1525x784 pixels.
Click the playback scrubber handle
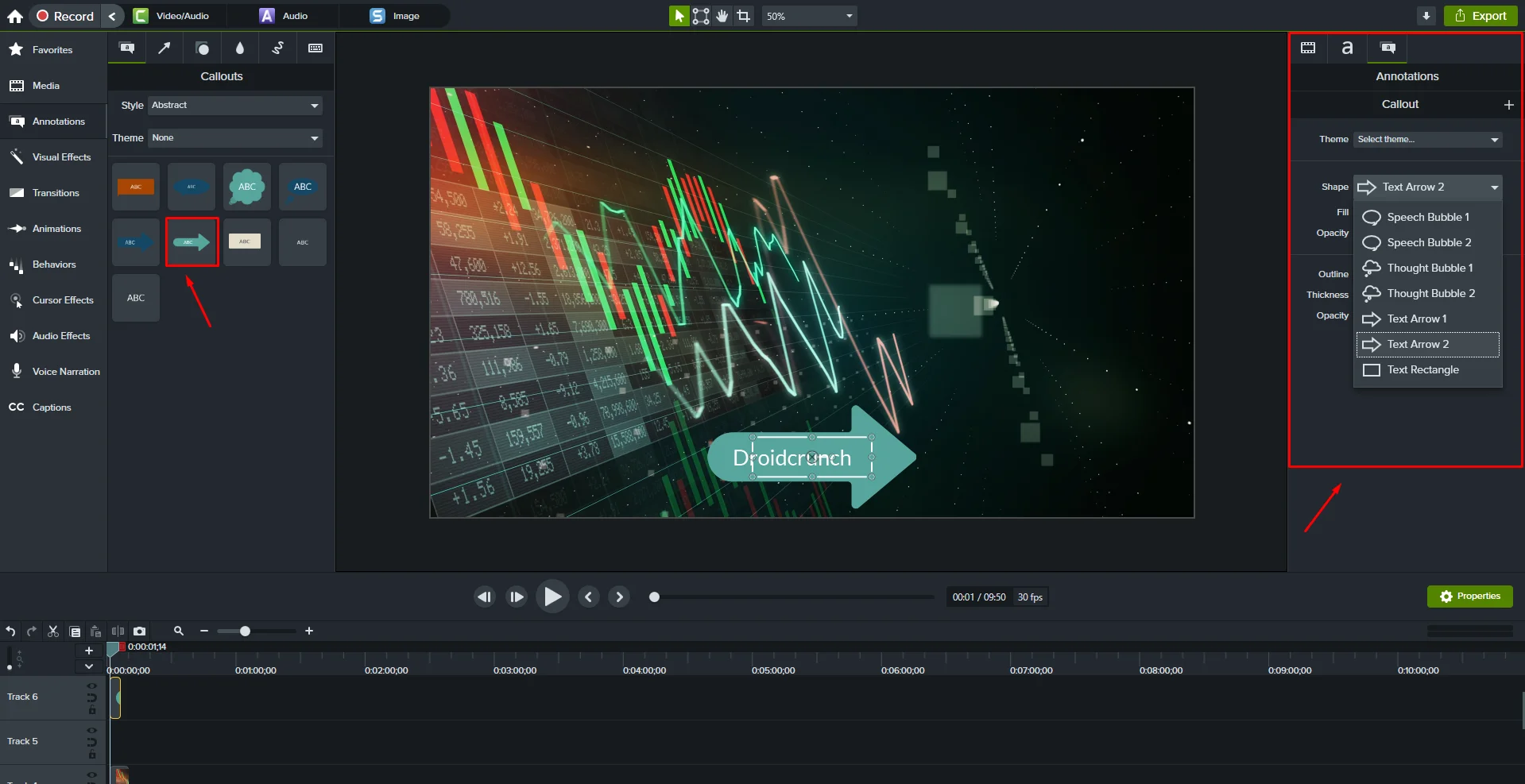click(654, 597)
